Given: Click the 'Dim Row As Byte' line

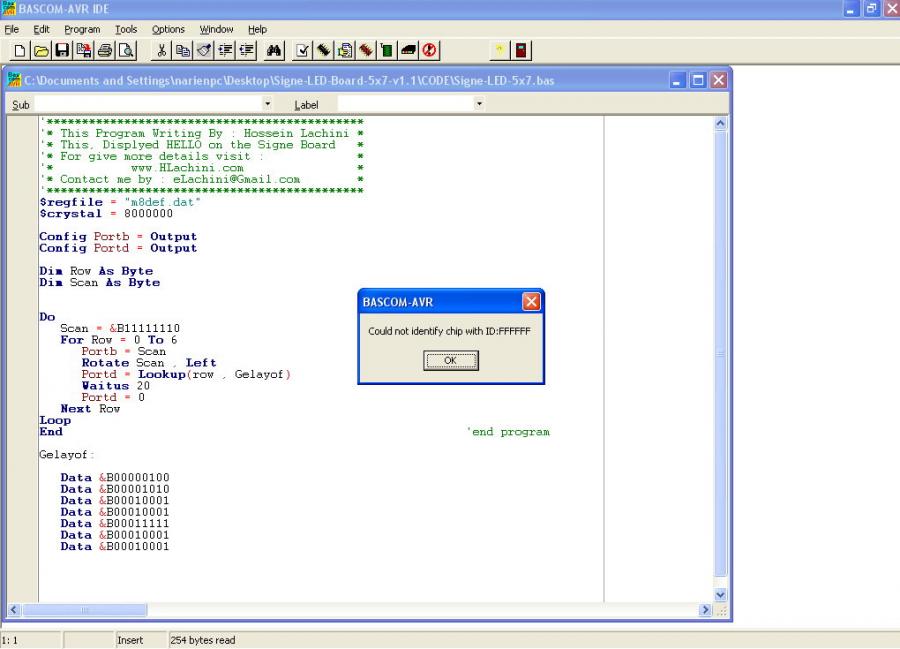Looking at the screenshot, I should (x=96, y=271).
